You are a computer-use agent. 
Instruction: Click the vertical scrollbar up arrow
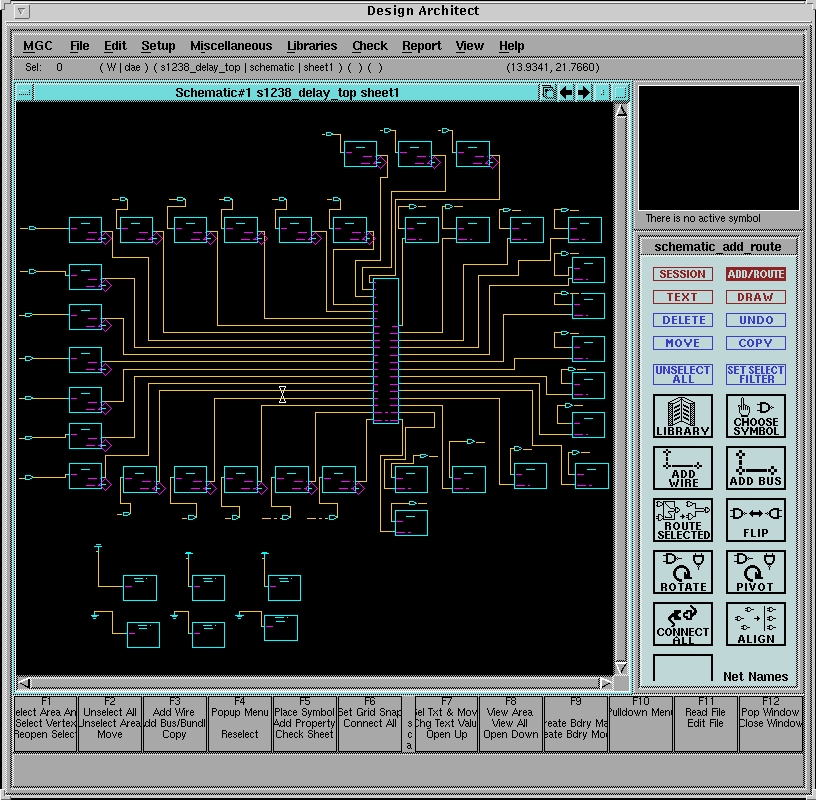coord(621,111)
